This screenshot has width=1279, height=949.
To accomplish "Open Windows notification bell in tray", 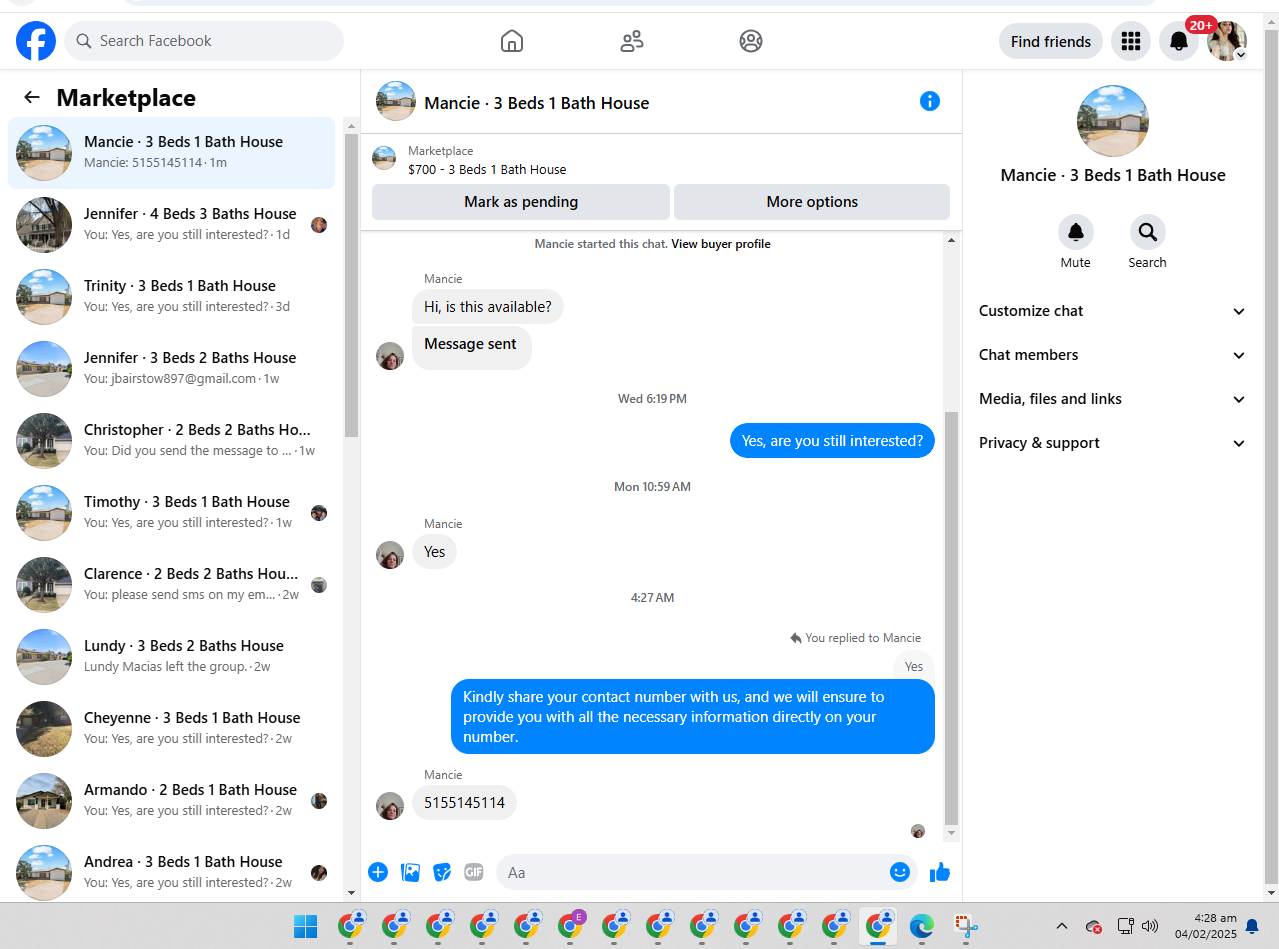I will pyautogui.click(x=1252, y=926).
